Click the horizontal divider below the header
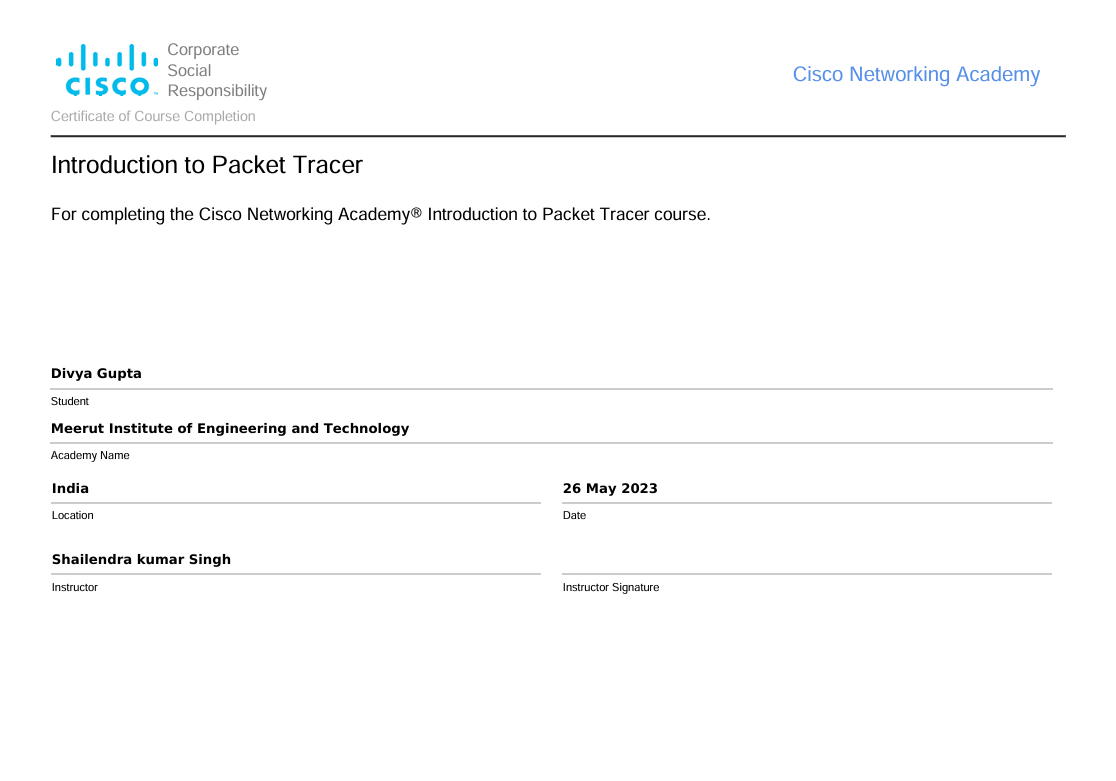Image resolution: width=1116 pixels, height=781 pixels. click(558, 136)
